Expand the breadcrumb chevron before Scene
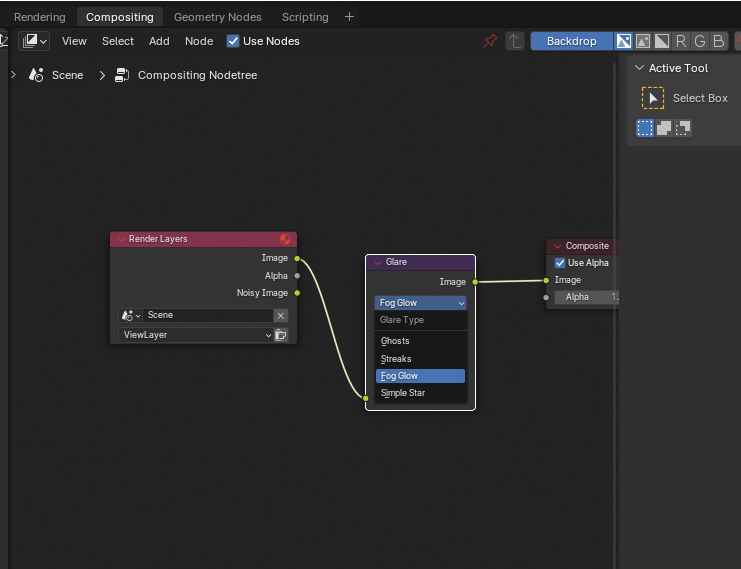 click(13, 75)
